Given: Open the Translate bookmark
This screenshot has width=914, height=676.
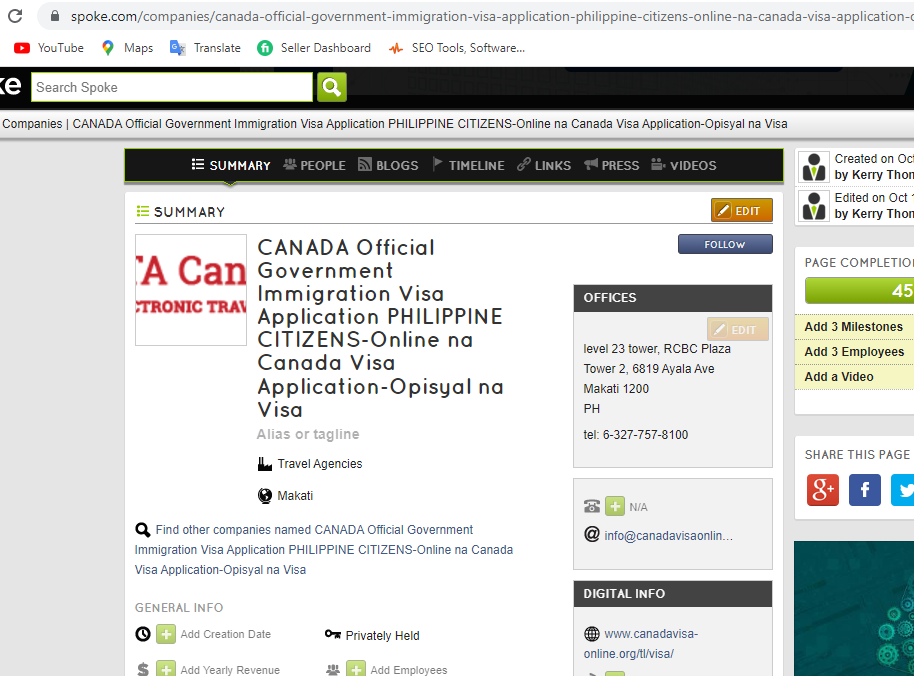Looking at the screenshot, I should pyautogui.click(x=205, y=48).
